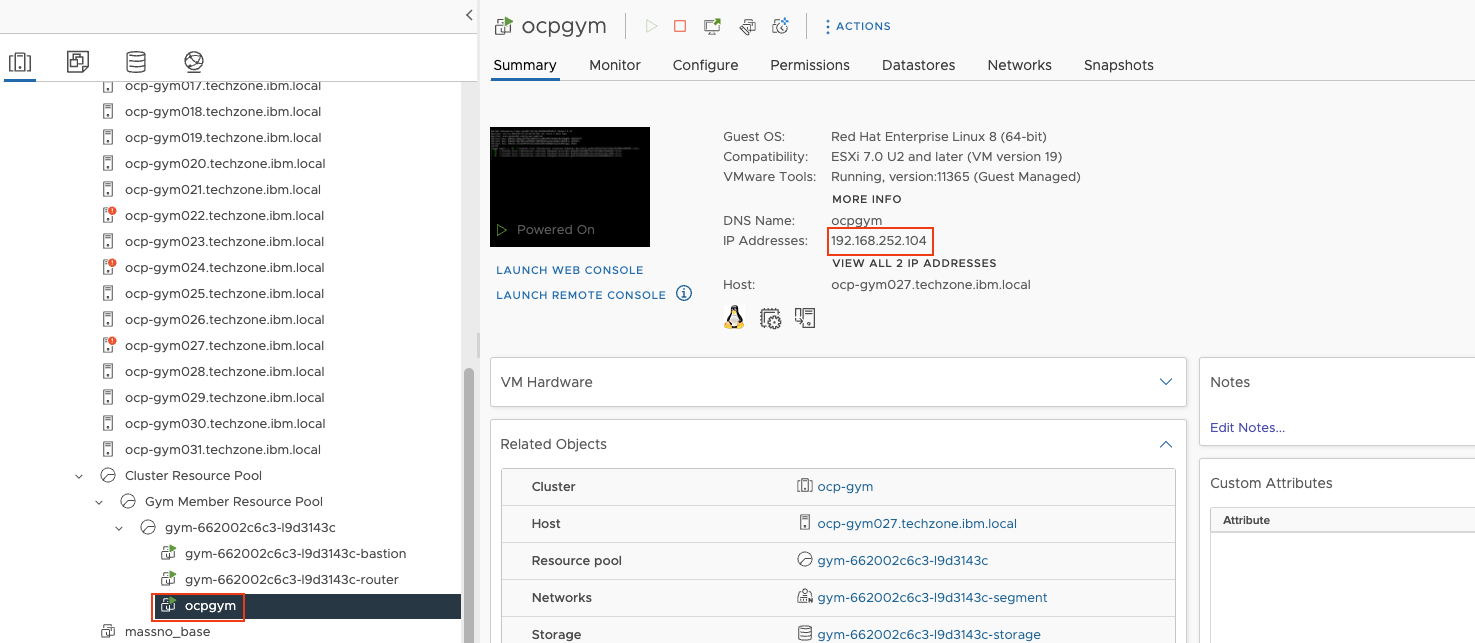Open ocp-gym027.techzone.ibm.local host link in Related Objects
1475x643 pixels.
(x=917, y=523)
